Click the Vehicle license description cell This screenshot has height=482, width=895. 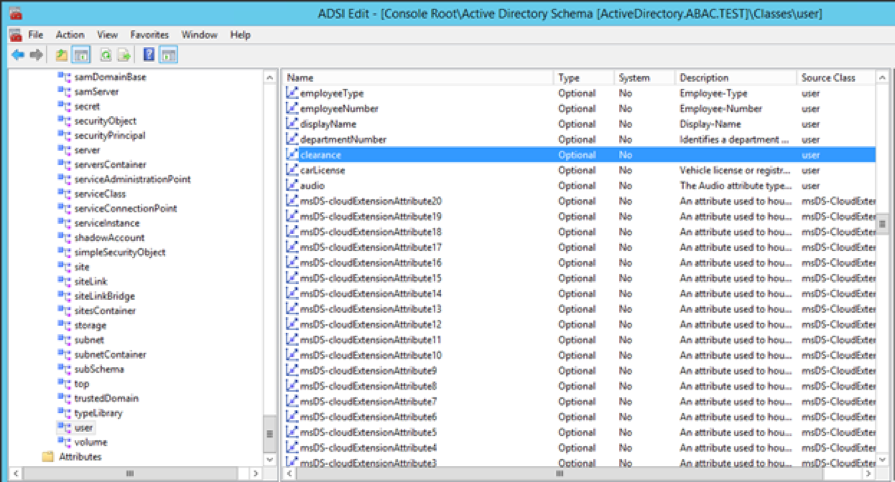click(735, 170)
